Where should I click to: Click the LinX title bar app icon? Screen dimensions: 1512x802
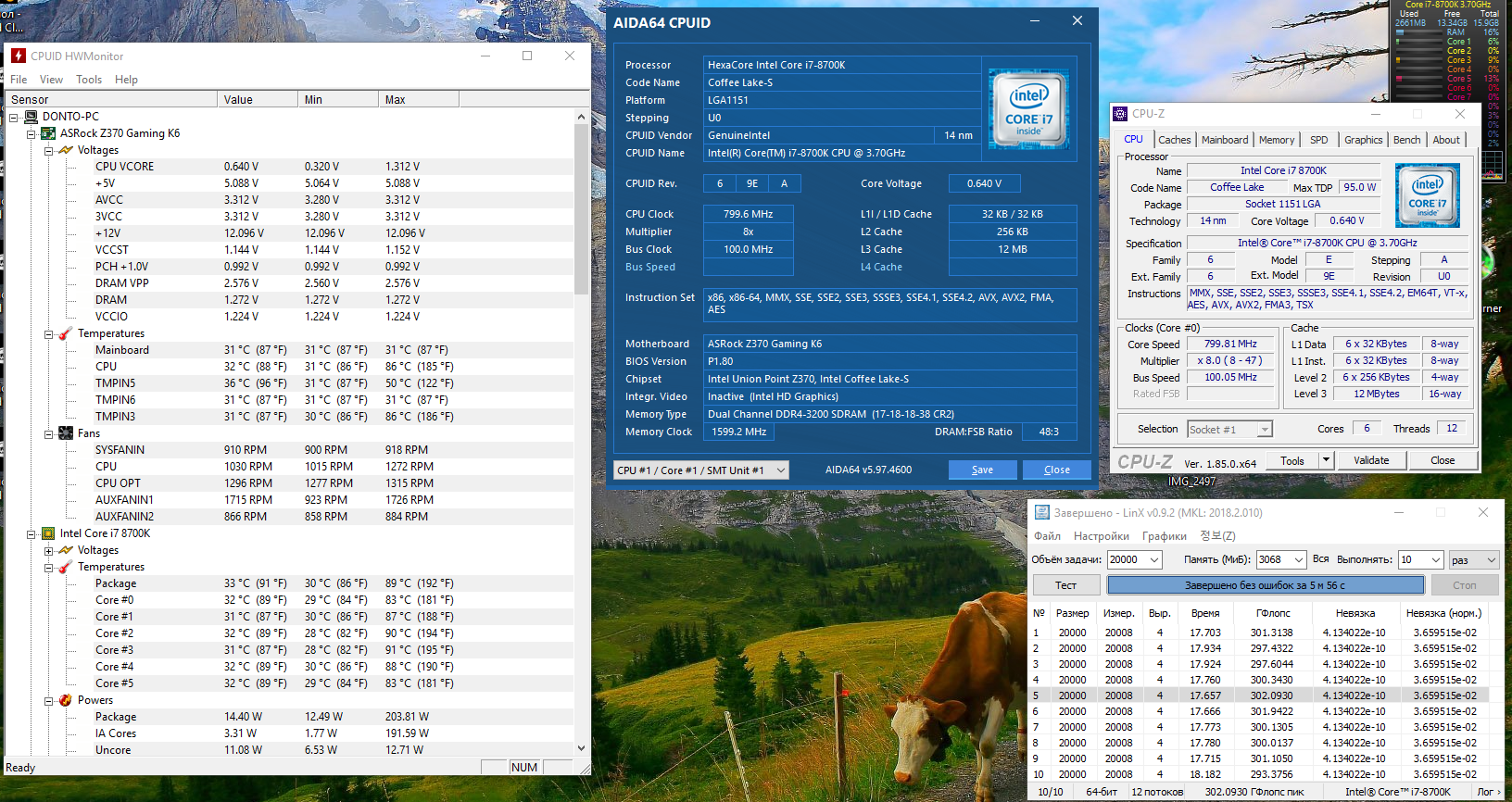[1042, 512]
